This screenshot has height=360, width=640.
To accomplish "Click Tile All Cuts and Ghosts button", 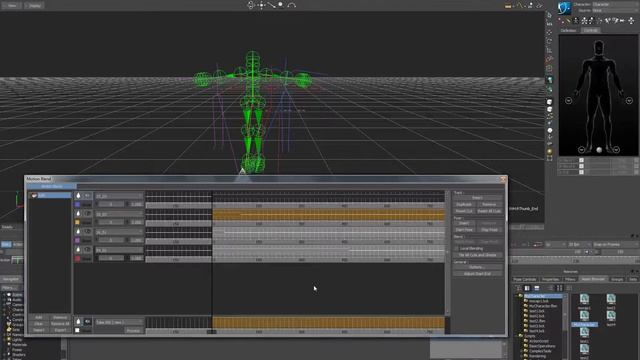I will (477, 255).
